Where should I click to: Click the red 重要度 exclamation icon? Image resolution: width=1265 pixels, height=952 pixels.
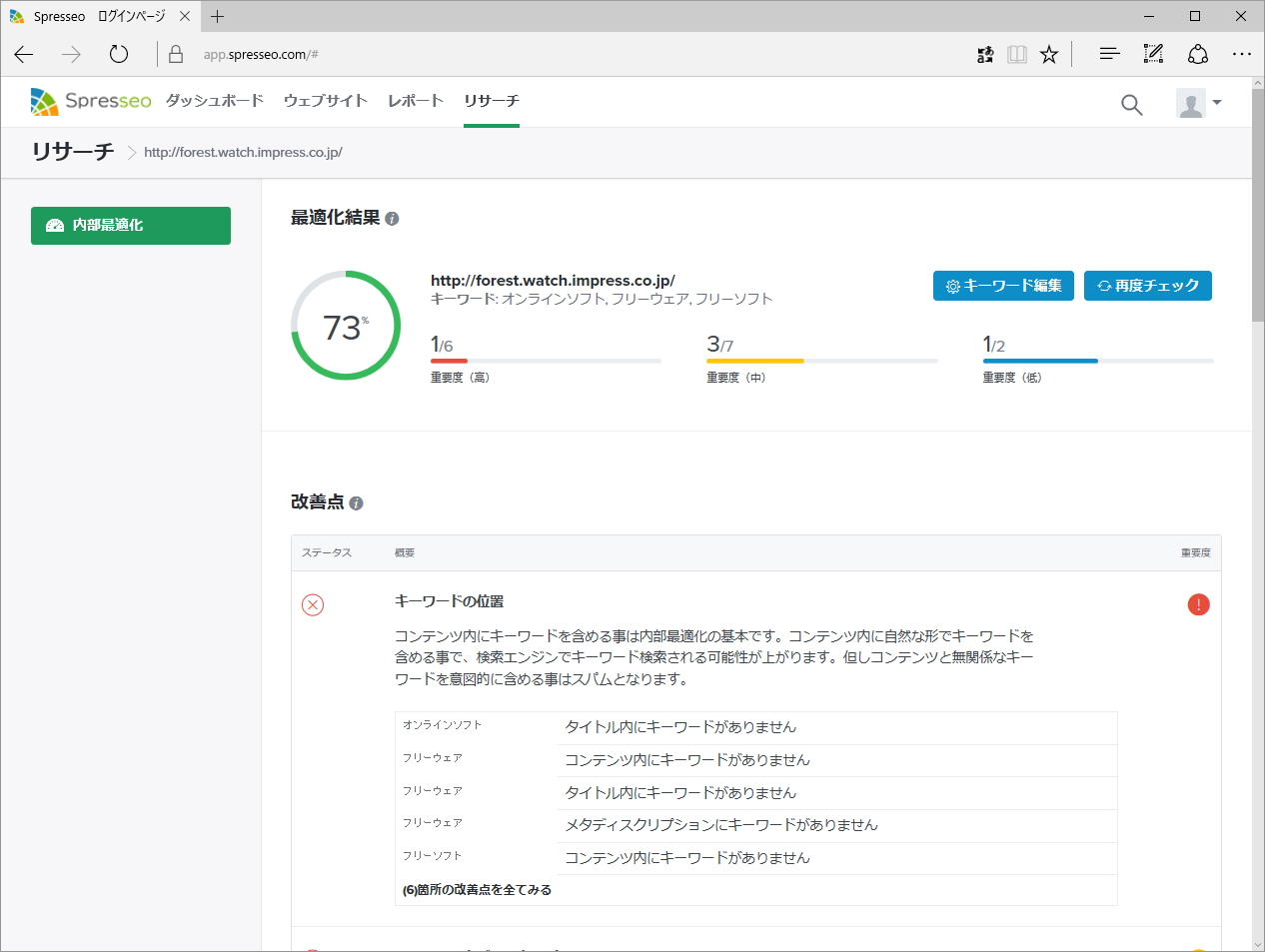[x=1198, y=604]
